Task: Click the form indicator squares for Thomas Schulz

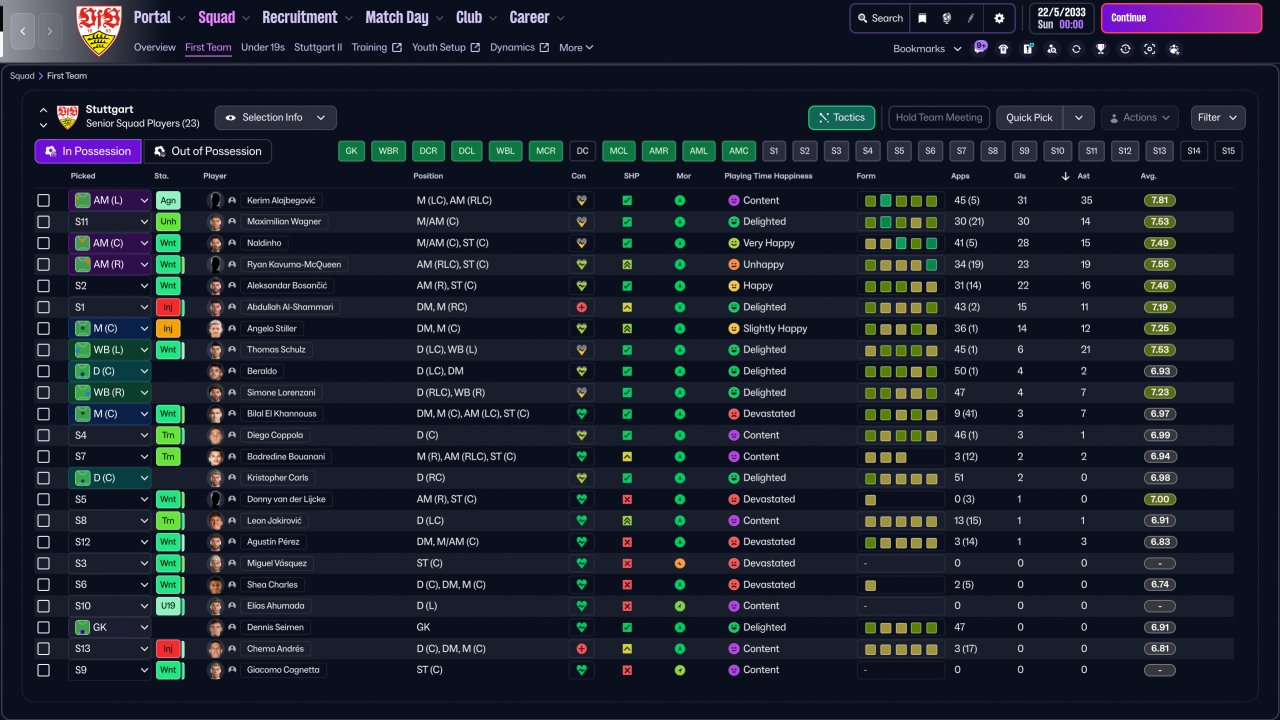Action: click(x=901, y=350)
